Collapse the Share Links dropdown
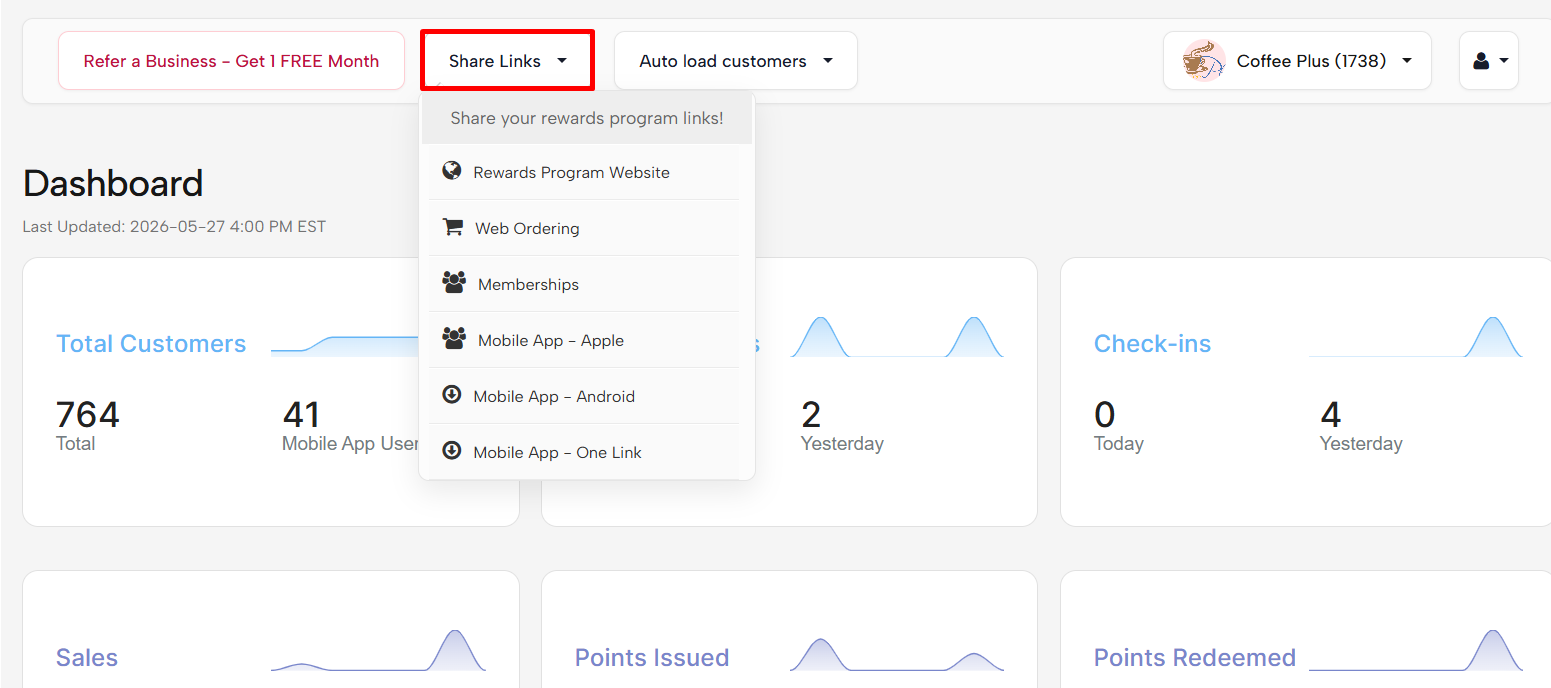The width and height of the screenshot is (1551, 688). tap(507, 61)
